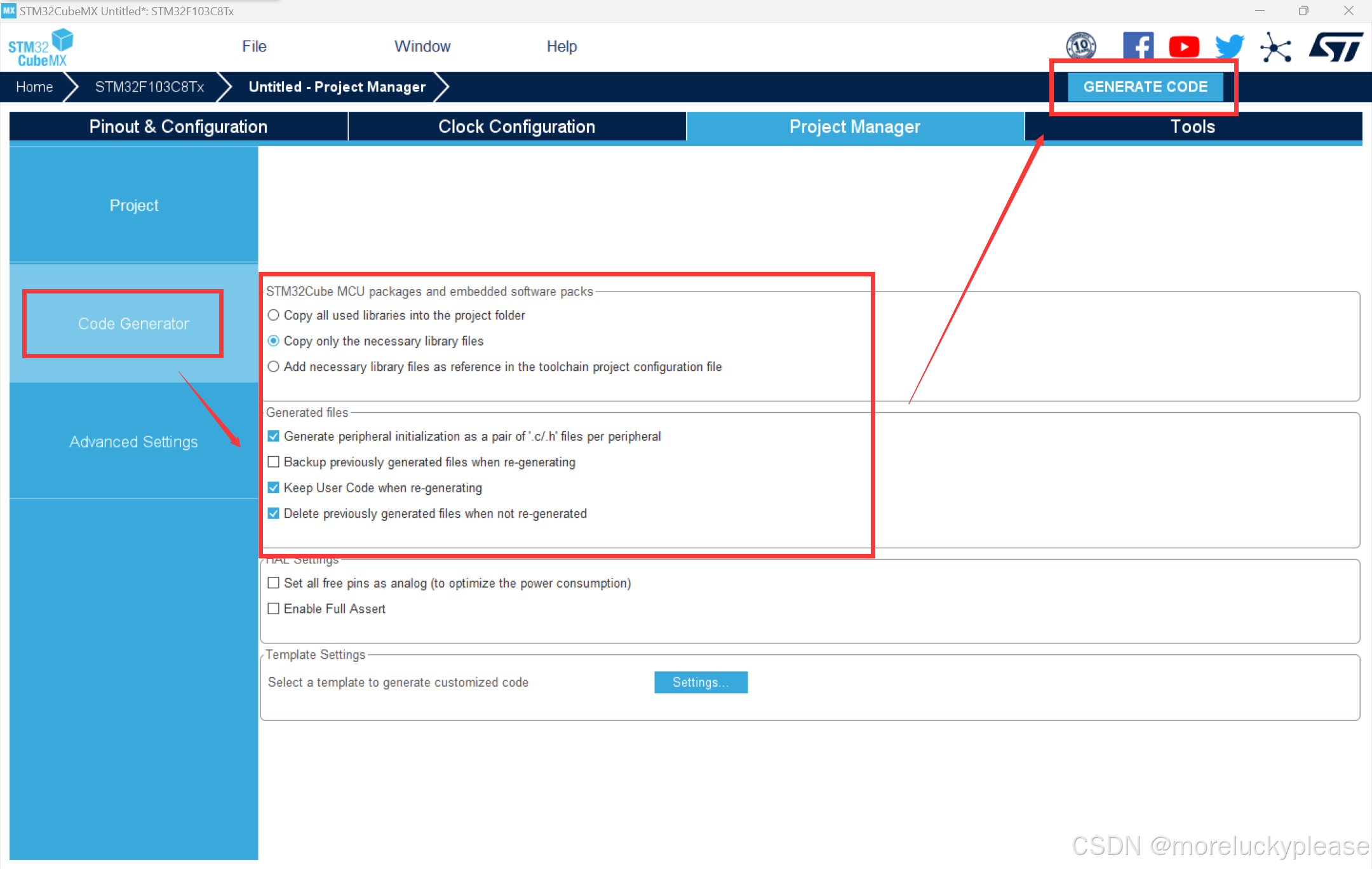Check 'Enable Full Assert' option

(x=274, y=609)
